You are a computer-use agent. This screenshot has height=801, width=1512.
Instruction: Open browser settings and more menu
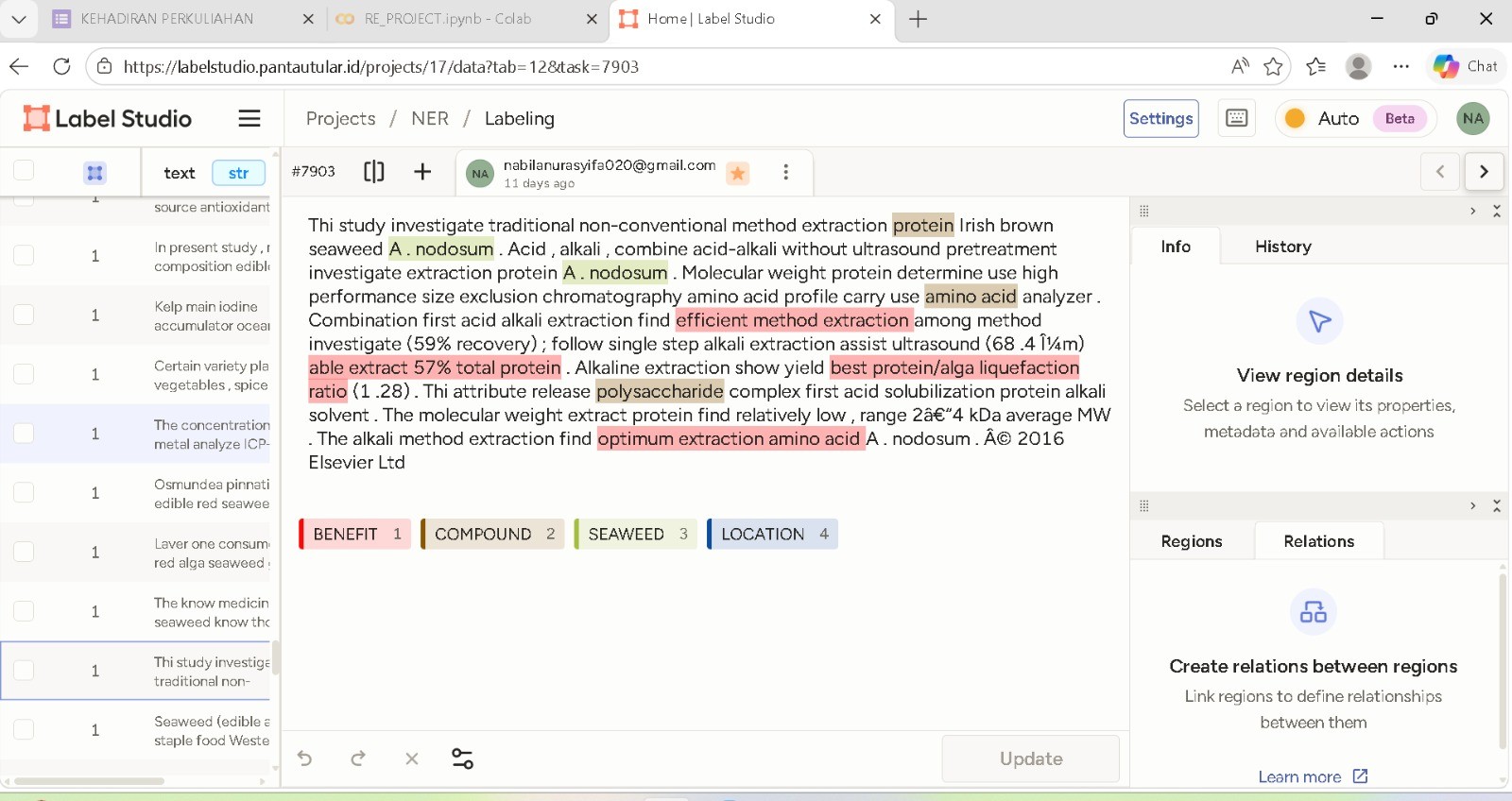point(1400,66)
